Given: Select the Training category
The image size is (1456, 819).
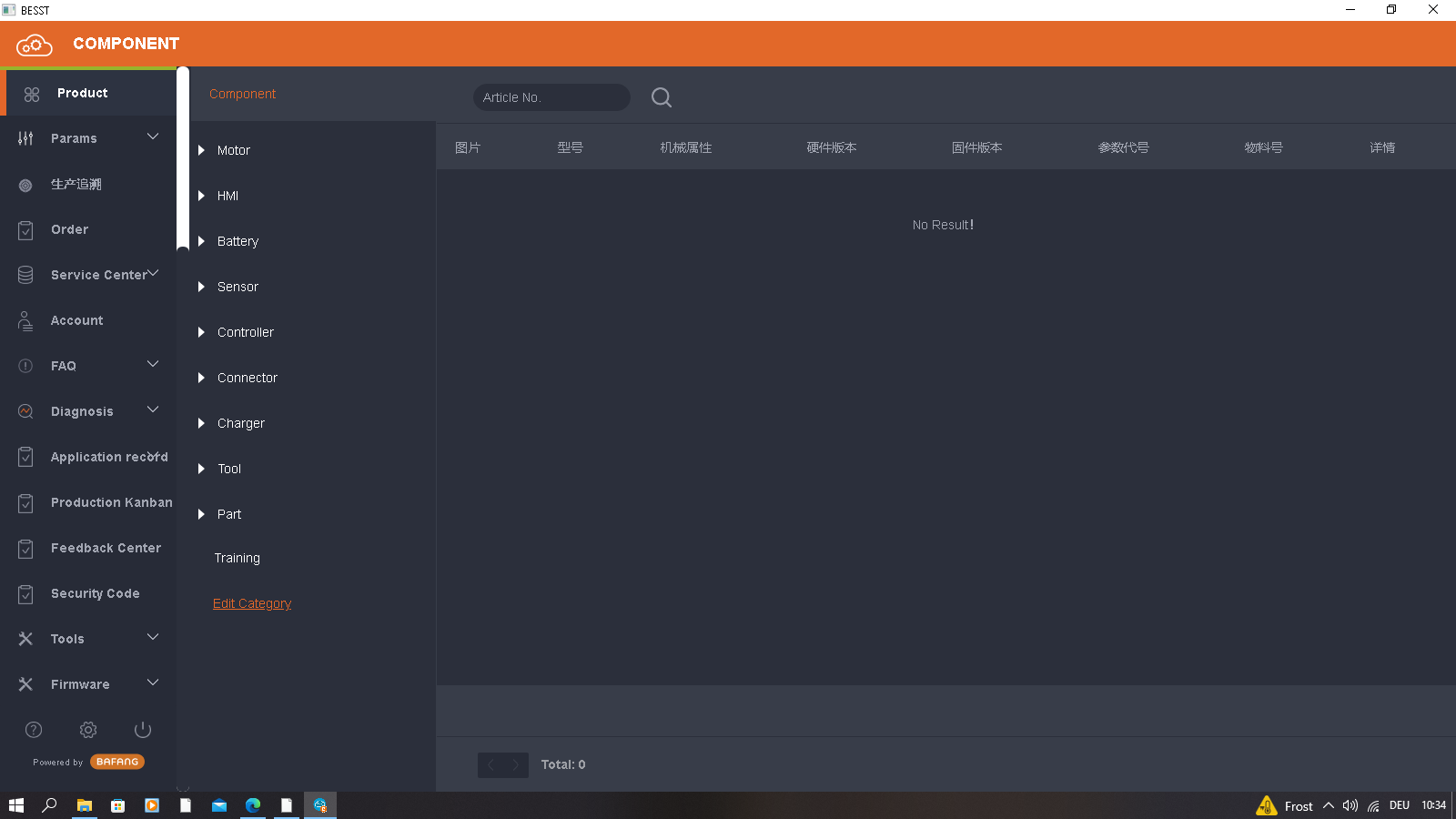Looking at the screenshot, I should [x=237, y=558].
